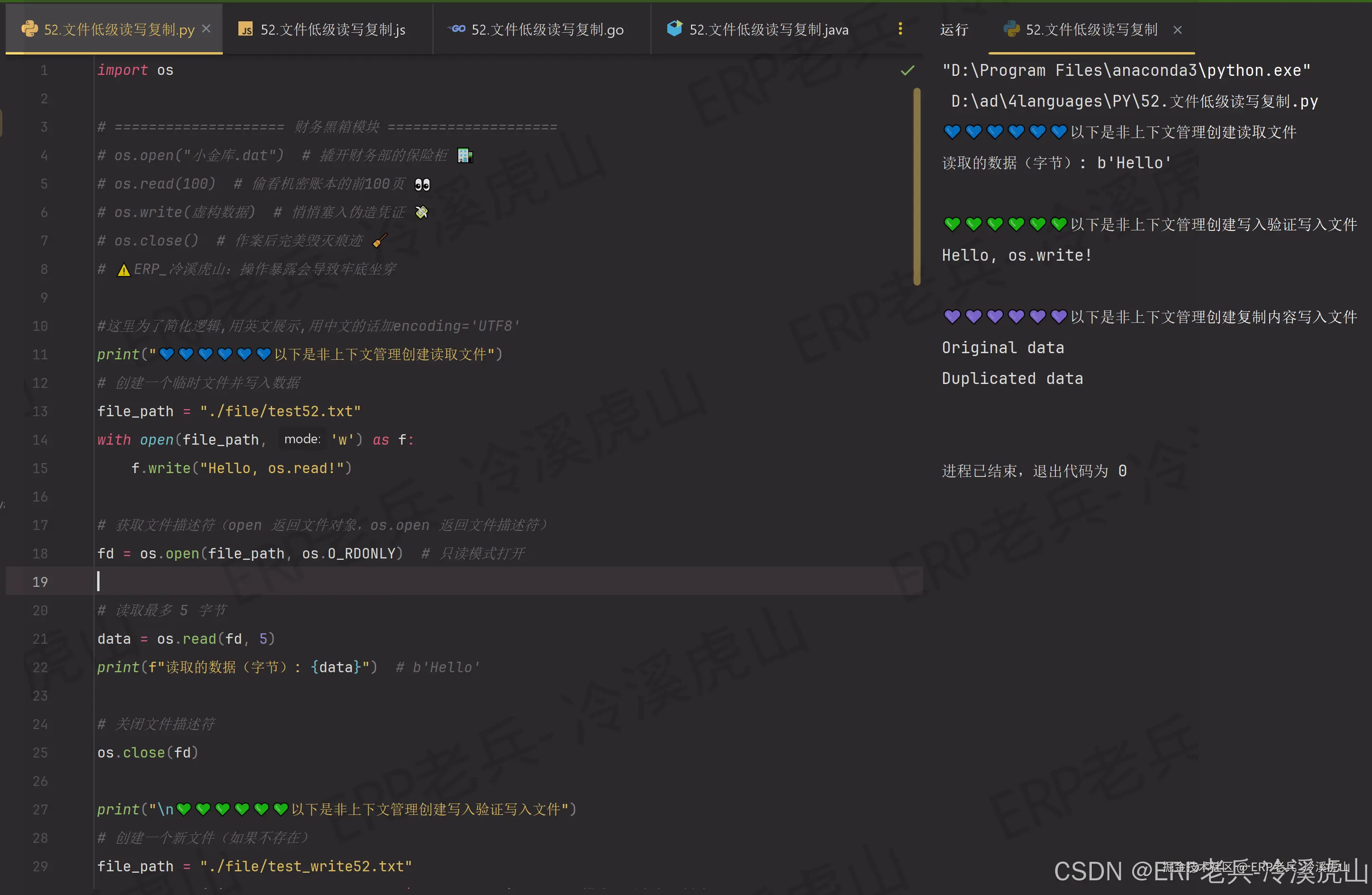Click the green checkmark inspection indicator
The width and height of the screenshot is (1372, 895).
point(908,70)
